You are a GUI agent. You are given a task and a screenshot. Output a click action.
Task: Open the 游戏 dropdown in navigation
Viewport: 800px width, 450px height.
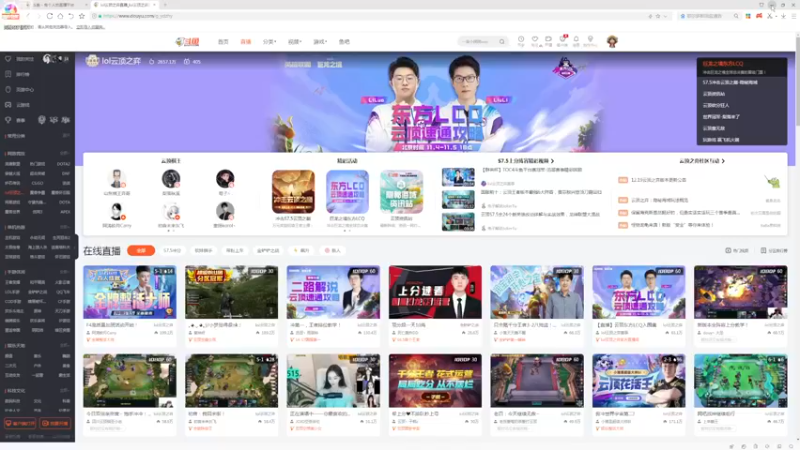pos(320,42)
